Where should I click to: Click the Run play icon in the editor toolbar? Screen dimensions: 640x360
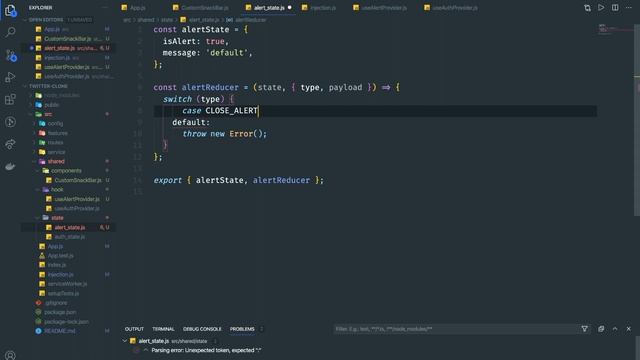(x=601, y=8)
